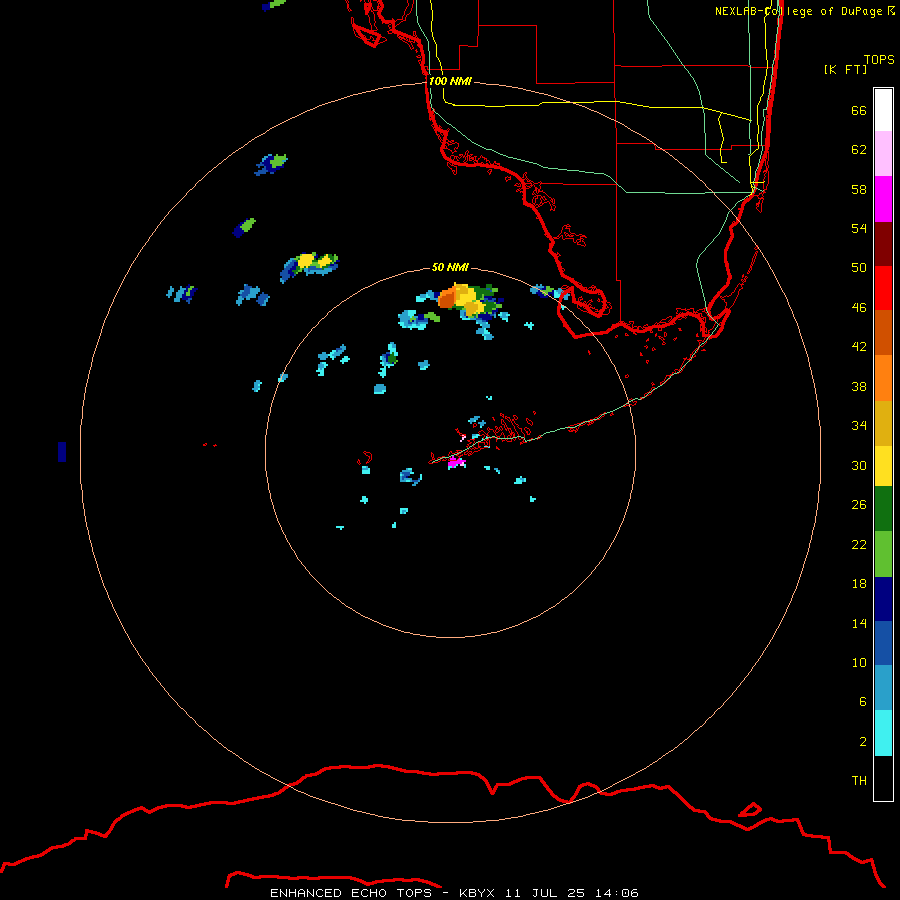Click the dark orange 46 kft legend swatch
The width and height of the screenshot is (900, 900).
883,332
